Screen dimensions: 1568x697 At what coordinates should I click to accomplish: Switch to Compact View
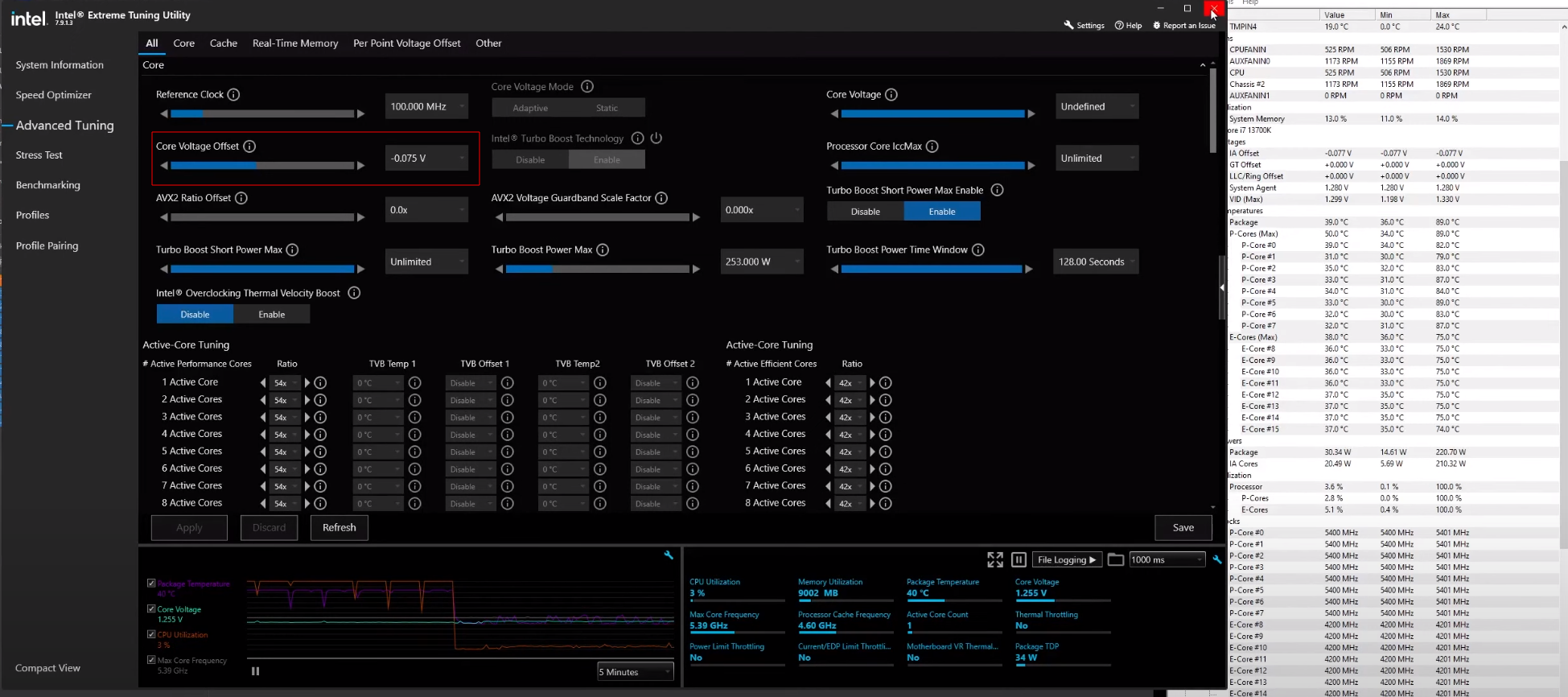point(47,668)
